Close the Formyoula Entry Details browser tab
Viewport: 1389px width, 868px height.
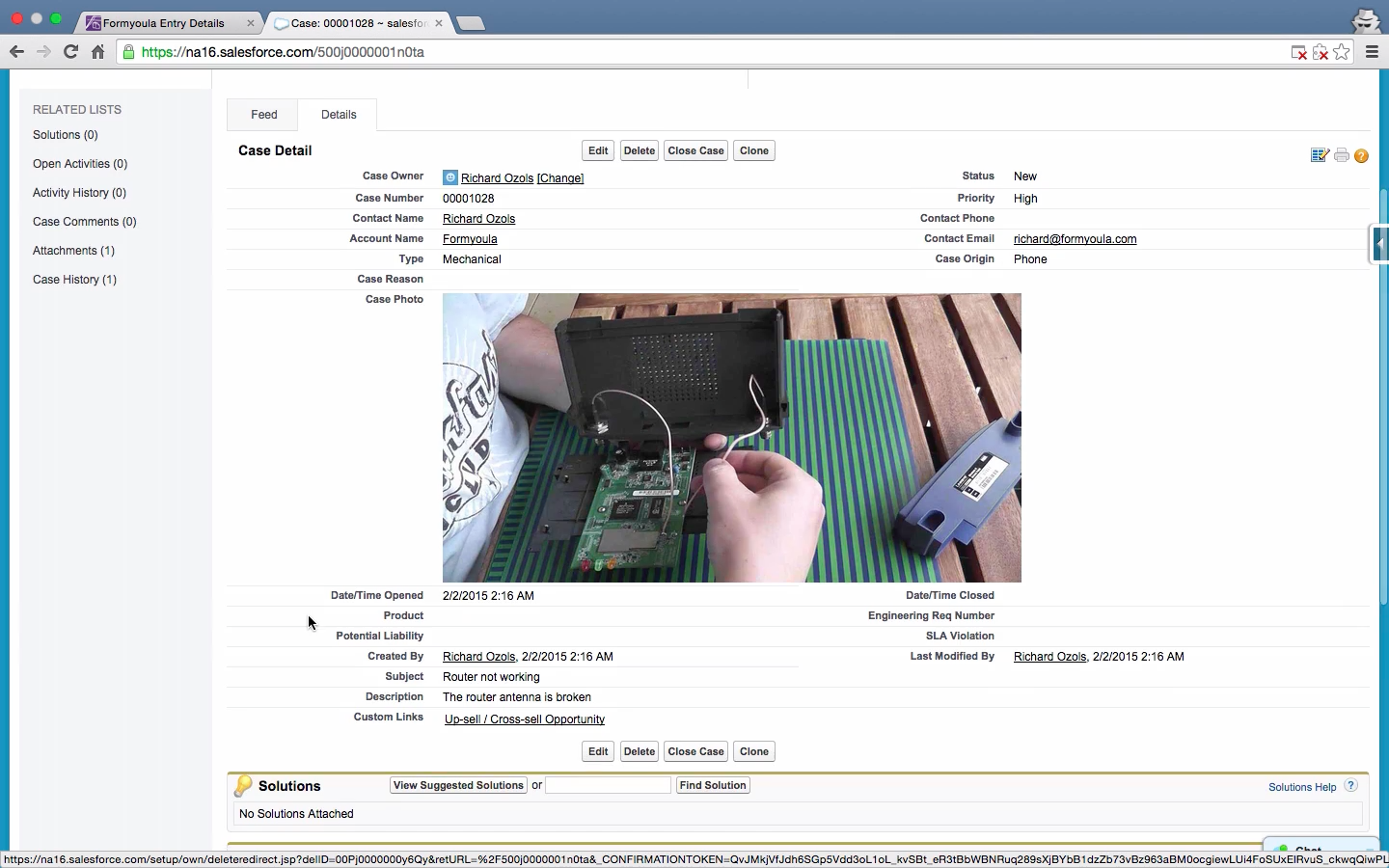click(251, 23)
